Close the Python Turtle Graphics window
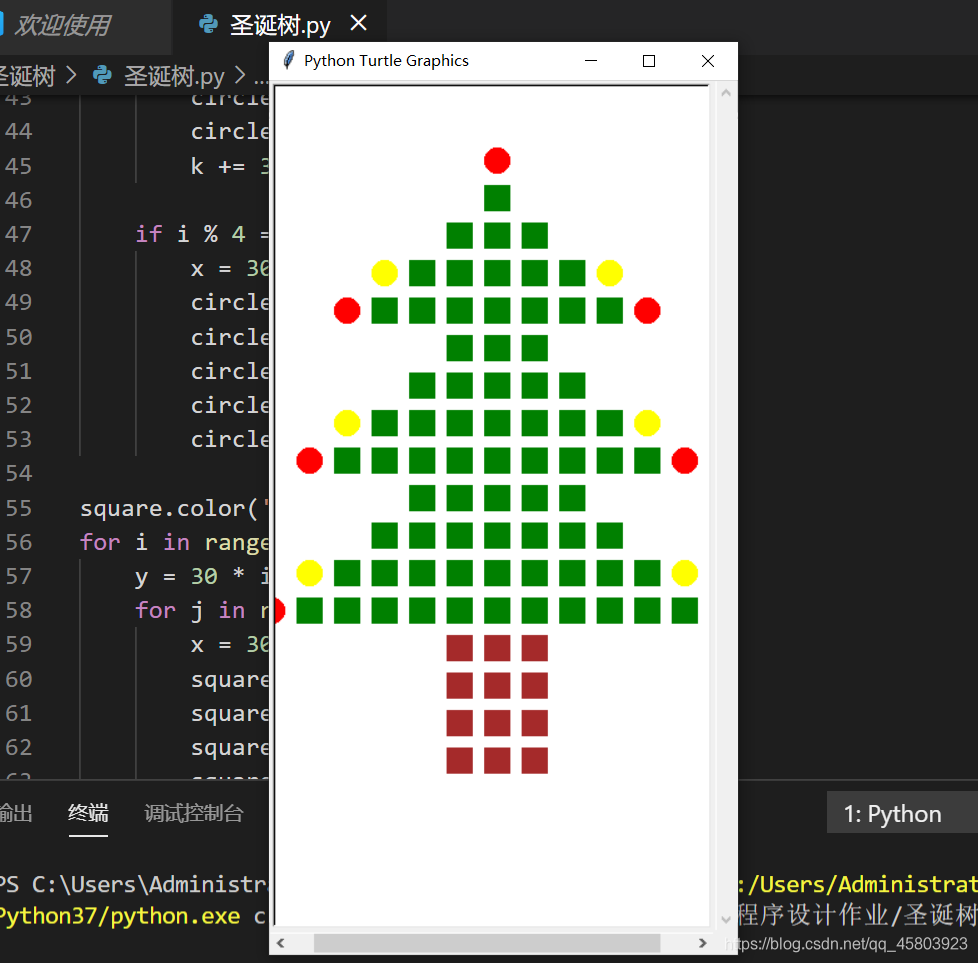Screen dimensions: 978x963 click(707, 60)
